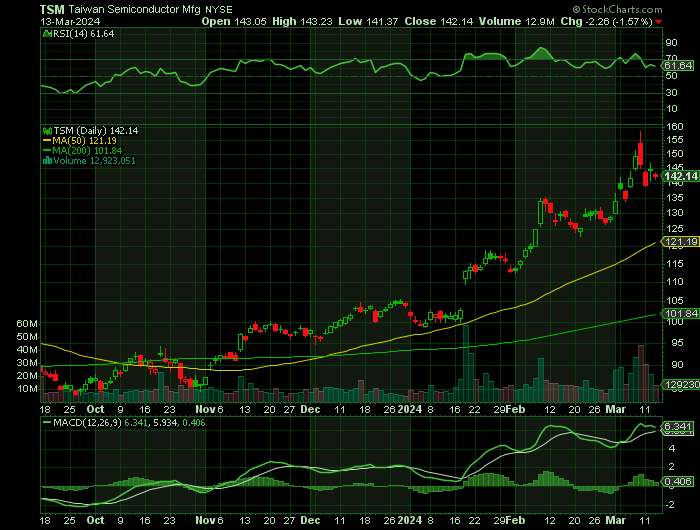Click the 142.14 price tag on right axis
Screen dimensions: 700x530
[680, 176]
